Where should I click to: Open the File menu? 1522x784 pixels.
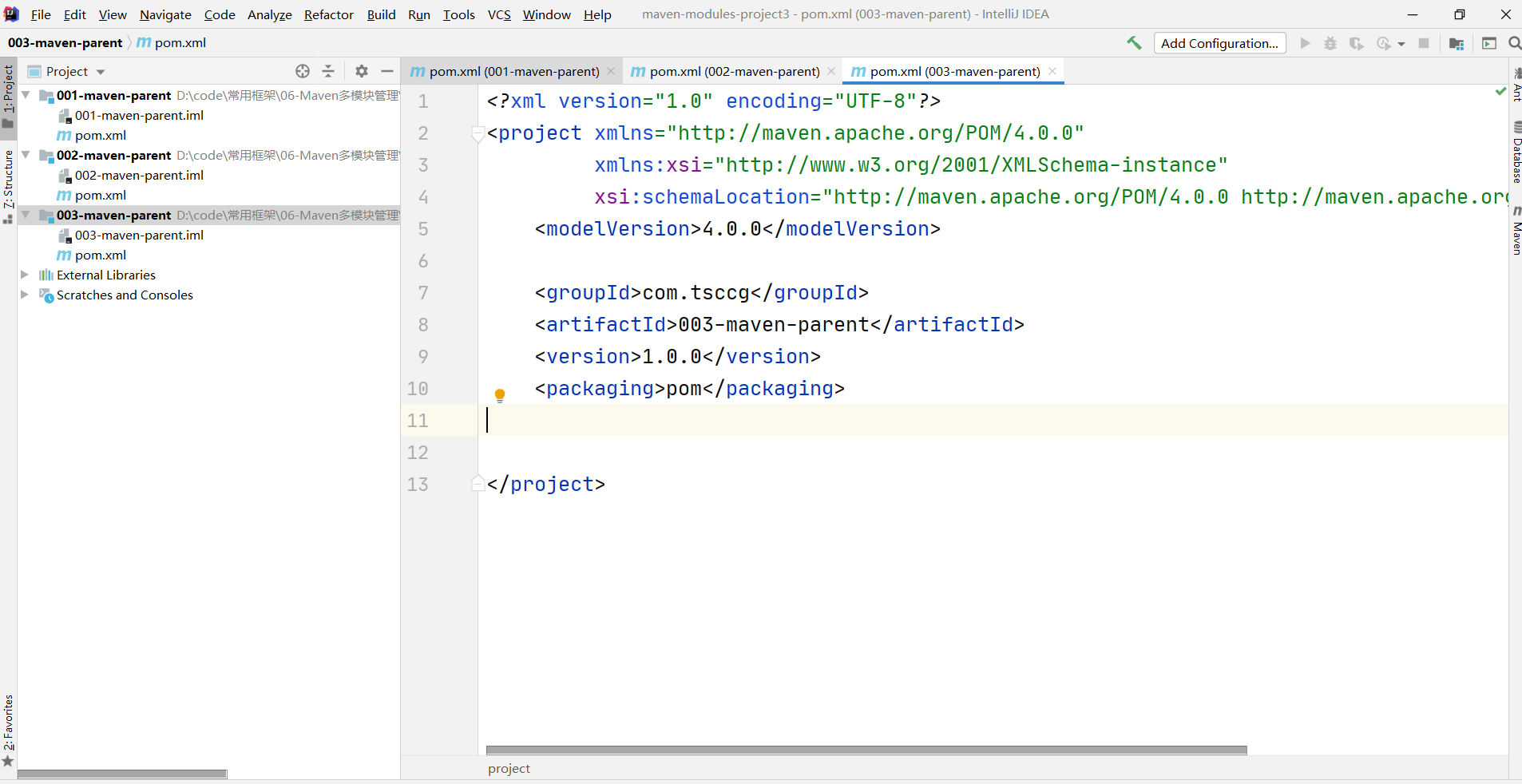click(x=41, y=14)
